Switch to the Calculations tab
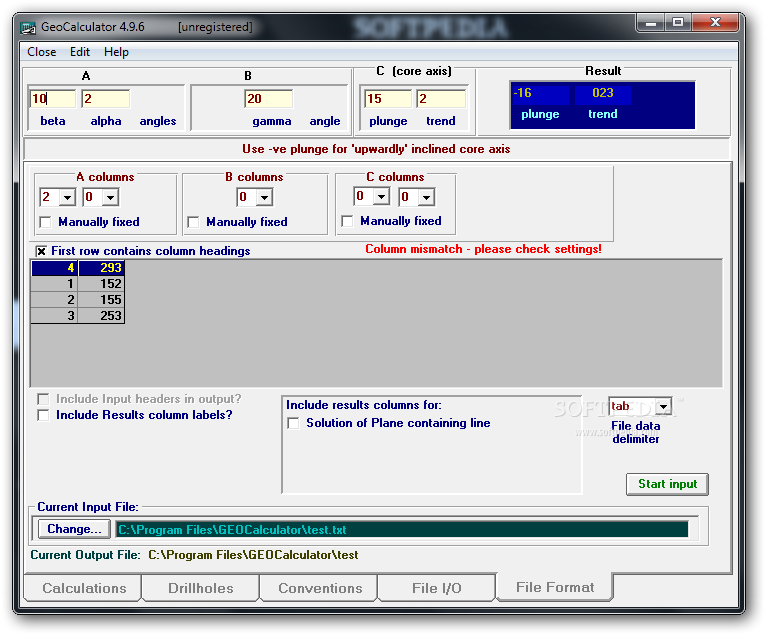Viewport: 766px width, 635px height. tap(84, 588)
